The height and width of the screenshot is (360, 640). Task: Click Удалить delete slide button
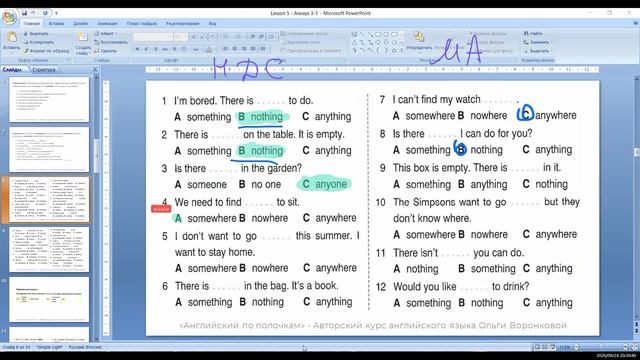(x=106, y=51)
